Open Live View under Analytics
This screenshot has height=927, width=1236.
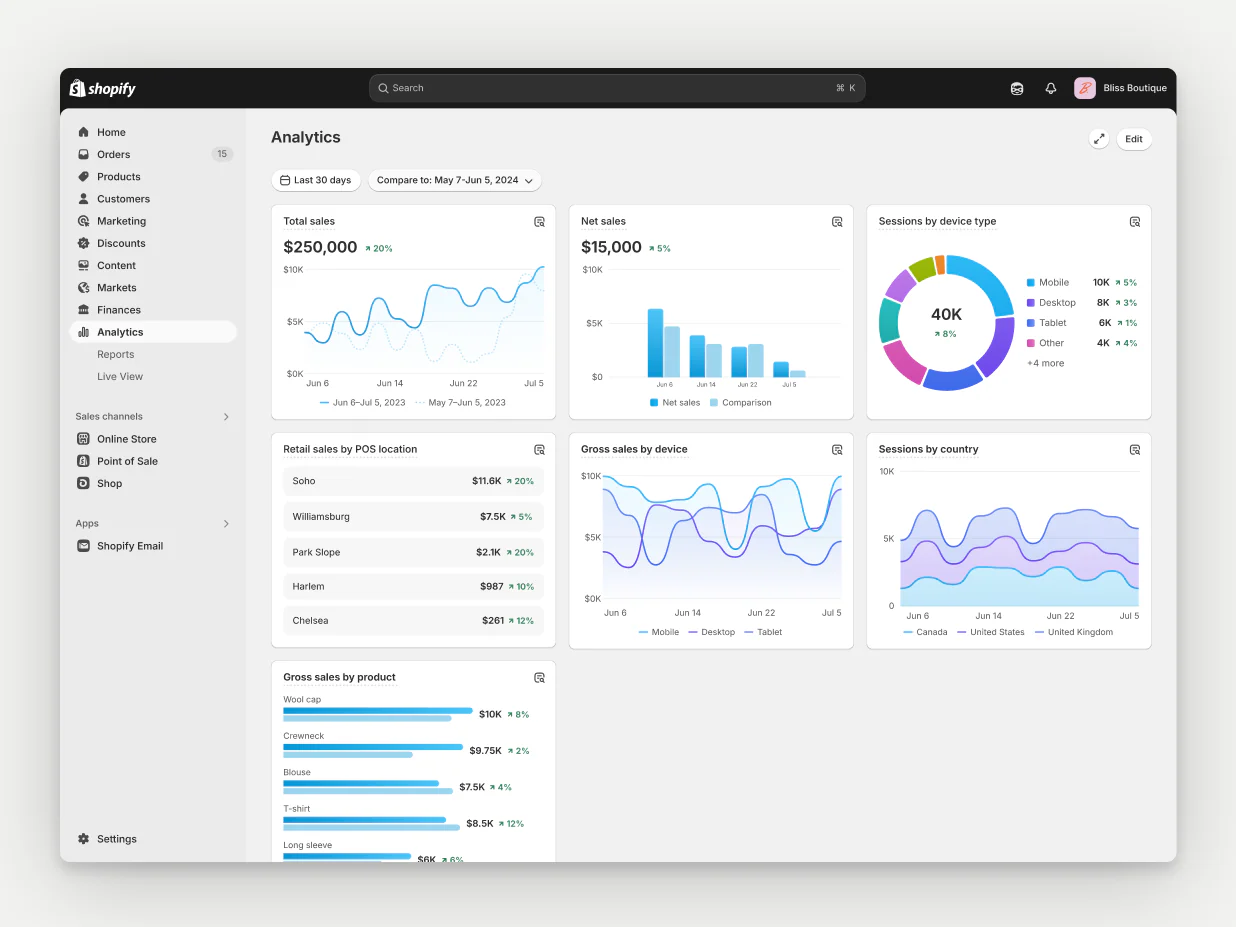[x=119, y=376]
